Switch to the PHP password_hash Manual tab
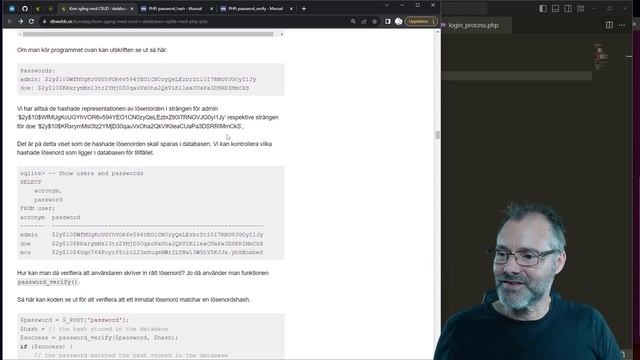This screenshot has width=640, height=360. click(176, 9)
